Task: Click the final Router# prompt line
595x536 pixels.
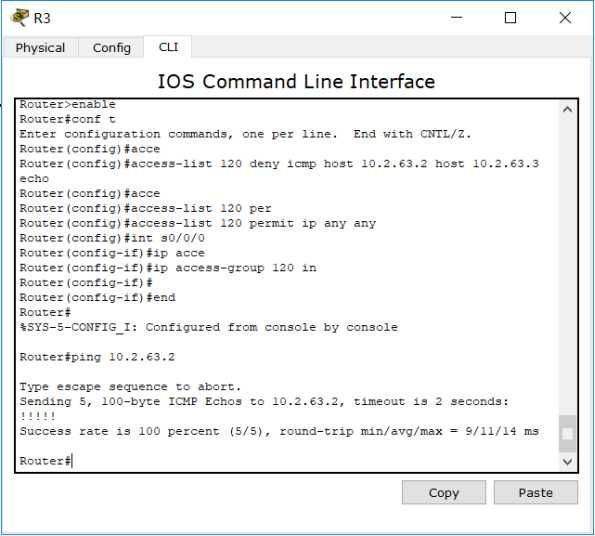Action: [x=46, y=461]
